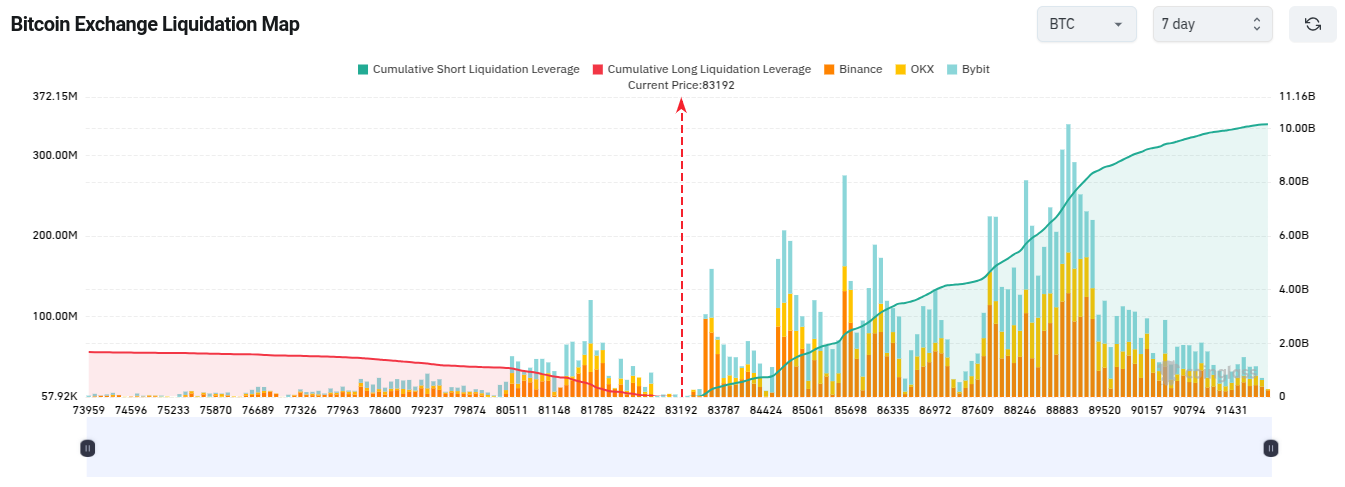The height and width of the screenshot is (487, 1345).
Task: Click left range slider handle
Action: click(x=87, y=448)
